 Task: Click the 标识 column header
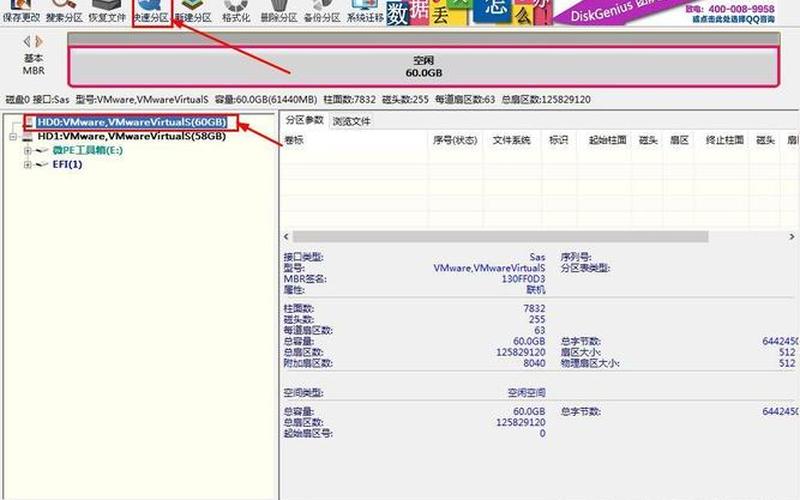(558, 140)
